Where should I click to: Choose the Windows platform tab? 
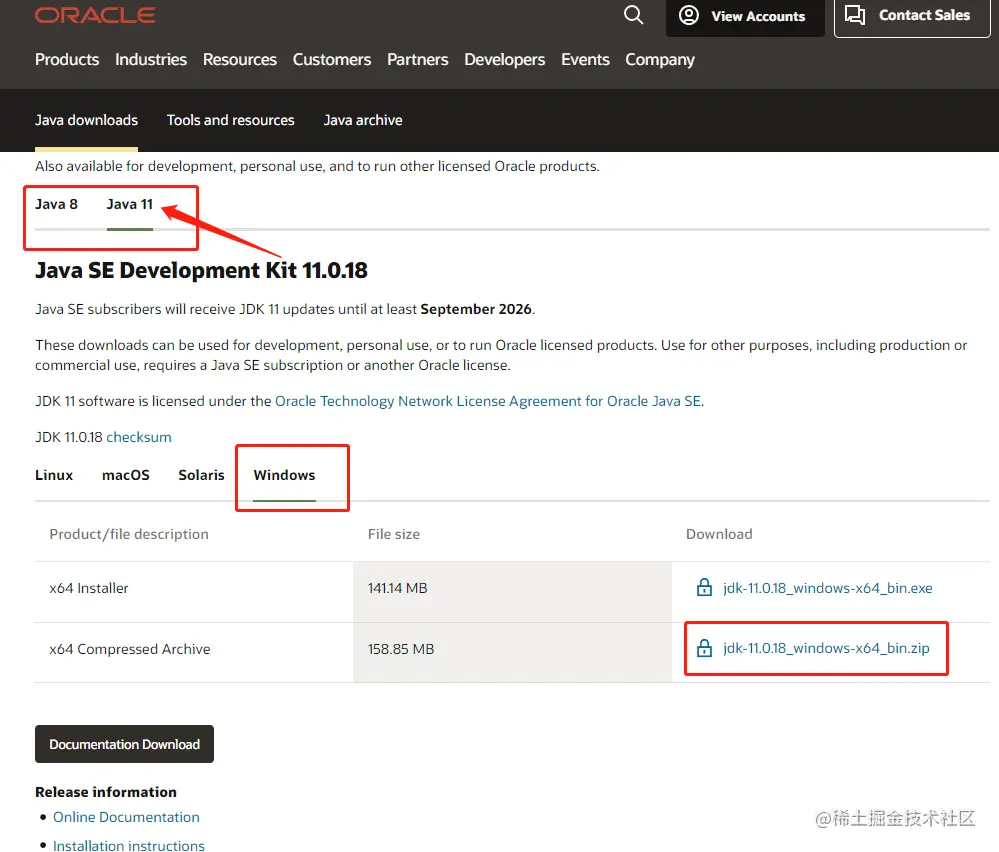click(284, 475)
